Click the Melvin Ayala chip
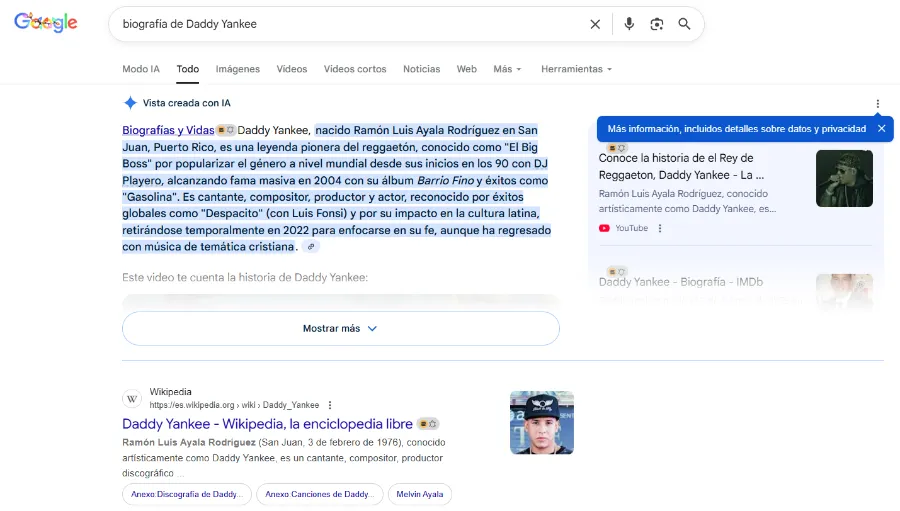 420,494
